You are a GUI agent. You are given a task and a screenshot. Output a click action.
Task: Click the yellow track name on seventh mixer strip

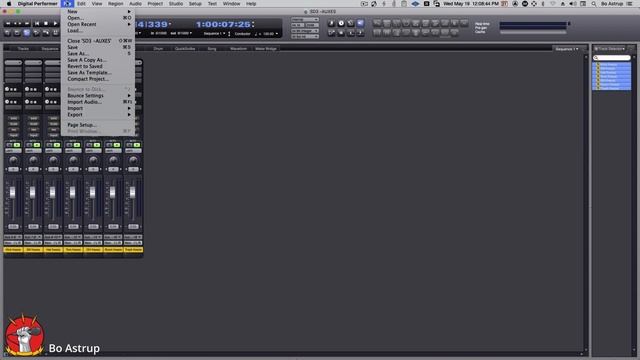(x=133, y=249)
